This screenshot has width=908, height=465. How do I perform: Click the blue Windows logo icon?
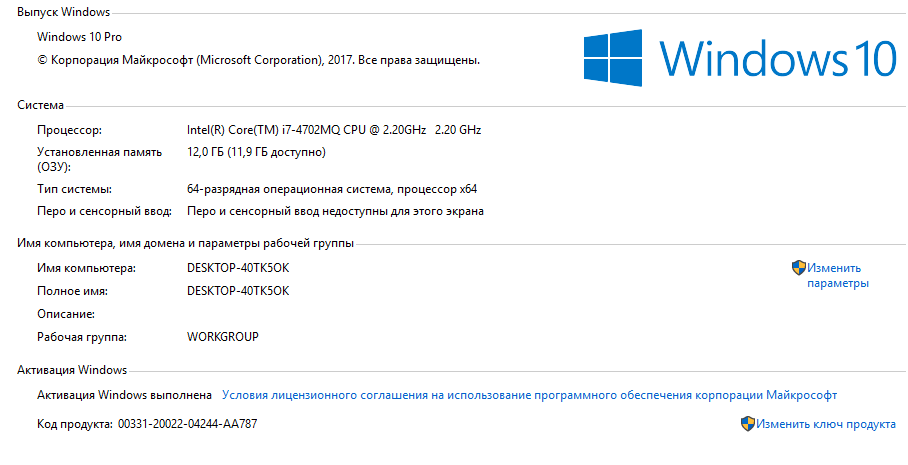pos(613,57)
